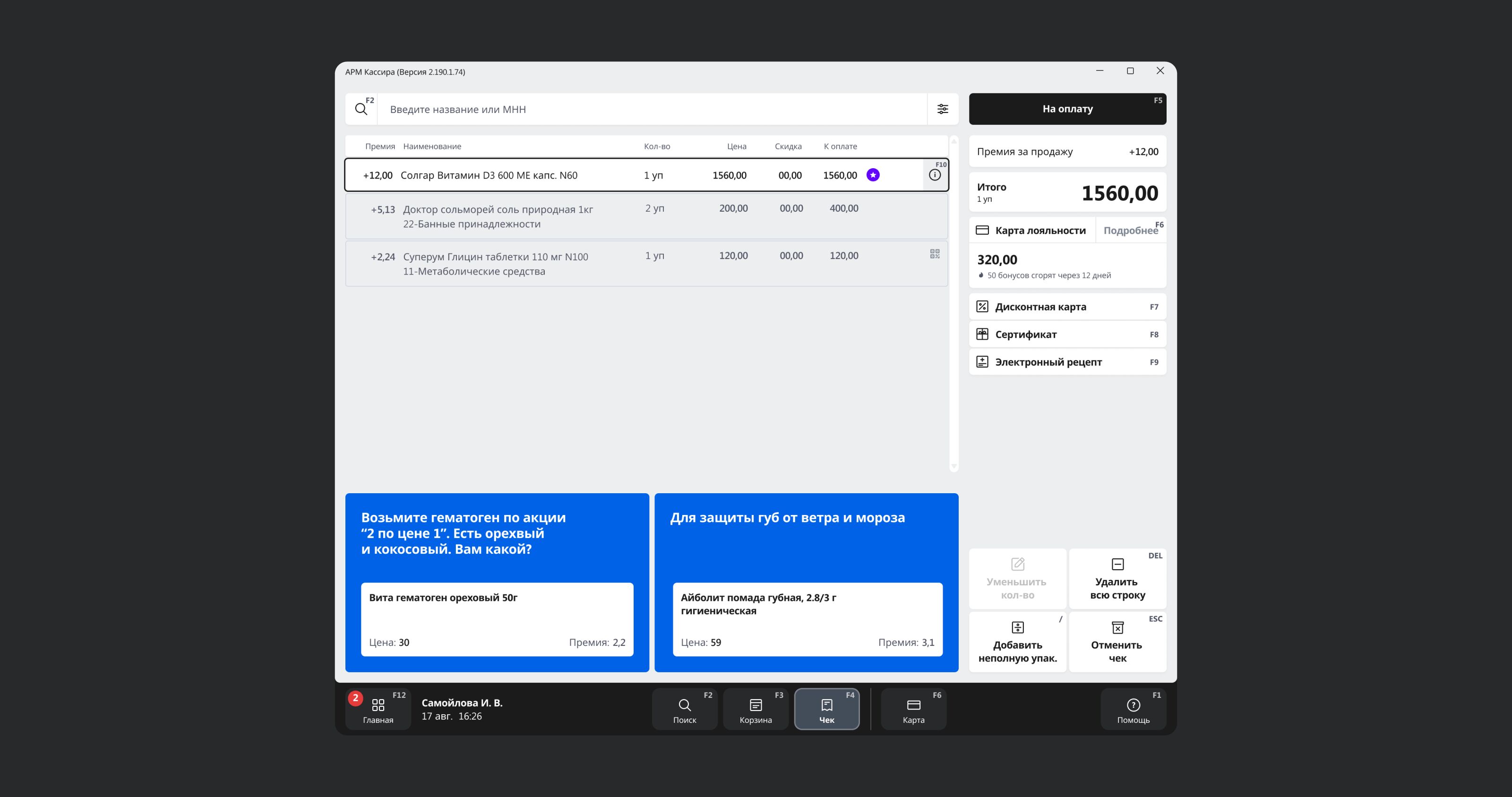Expand Электронный рецепт option
This screenshot has height=797, width=1512.
pyautogui.click(x=1067, y=362)
